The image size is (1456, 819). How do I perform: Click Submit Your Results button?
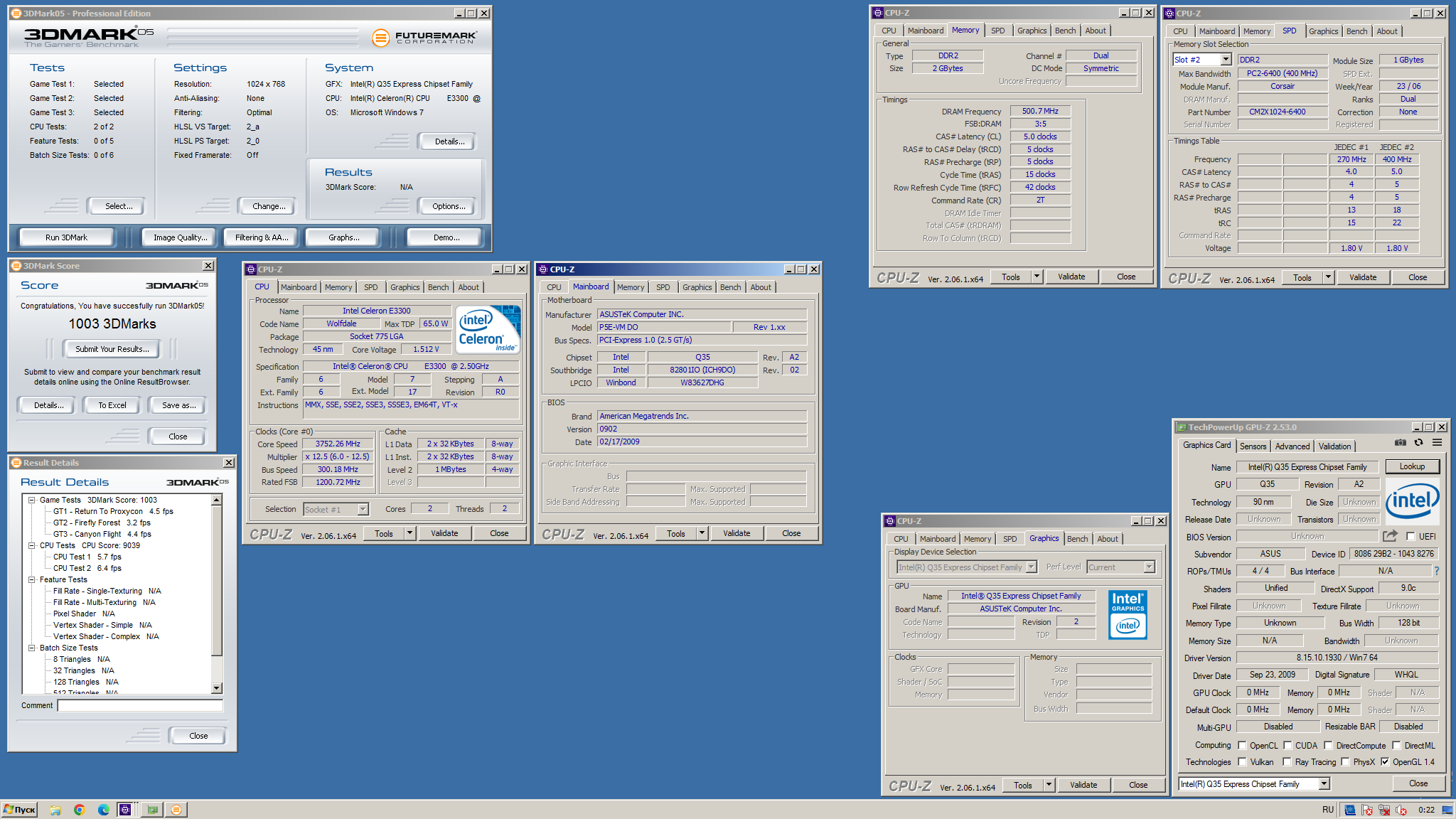point(112,349)
